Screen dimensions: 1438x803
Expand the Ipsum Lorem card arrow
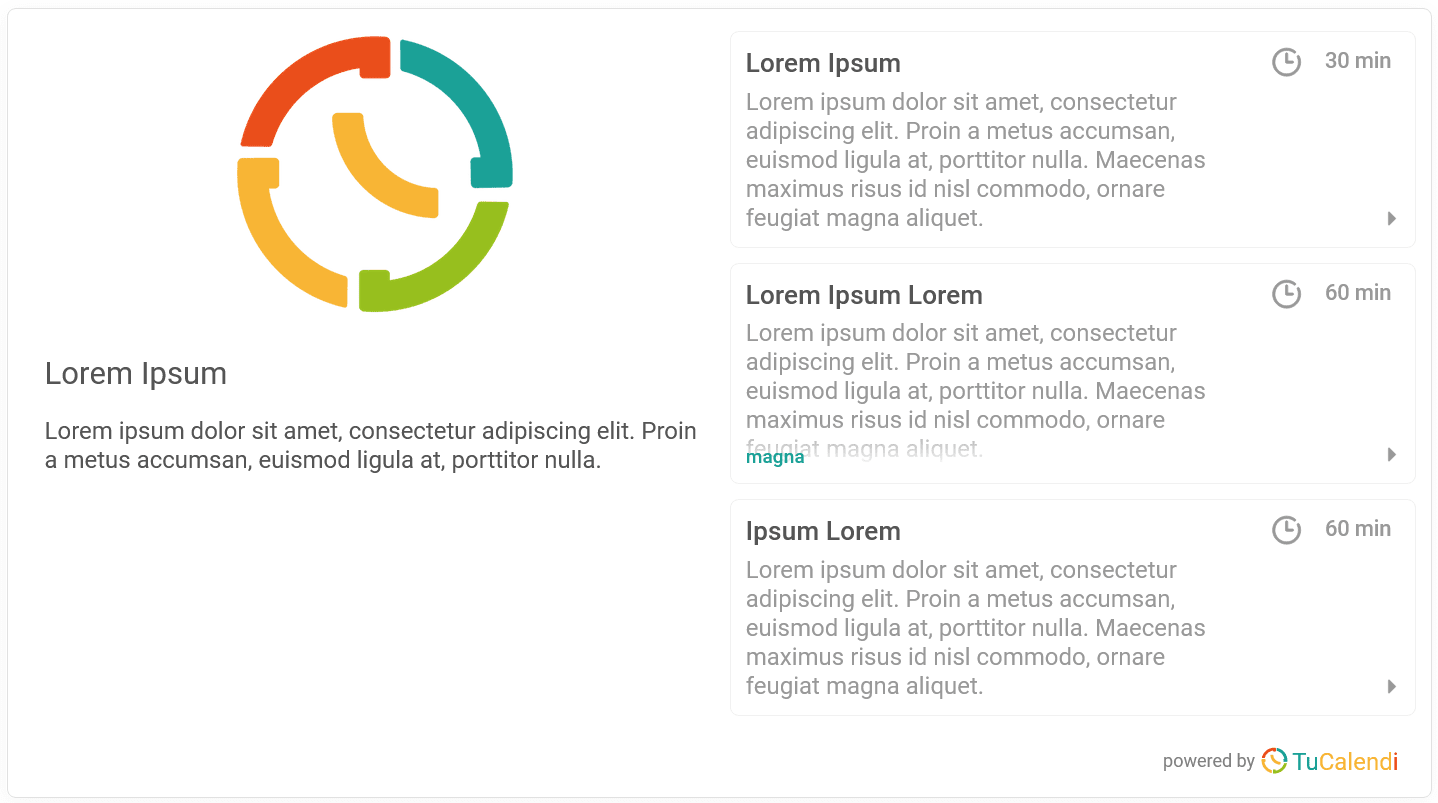click(x=1392, y=686)
